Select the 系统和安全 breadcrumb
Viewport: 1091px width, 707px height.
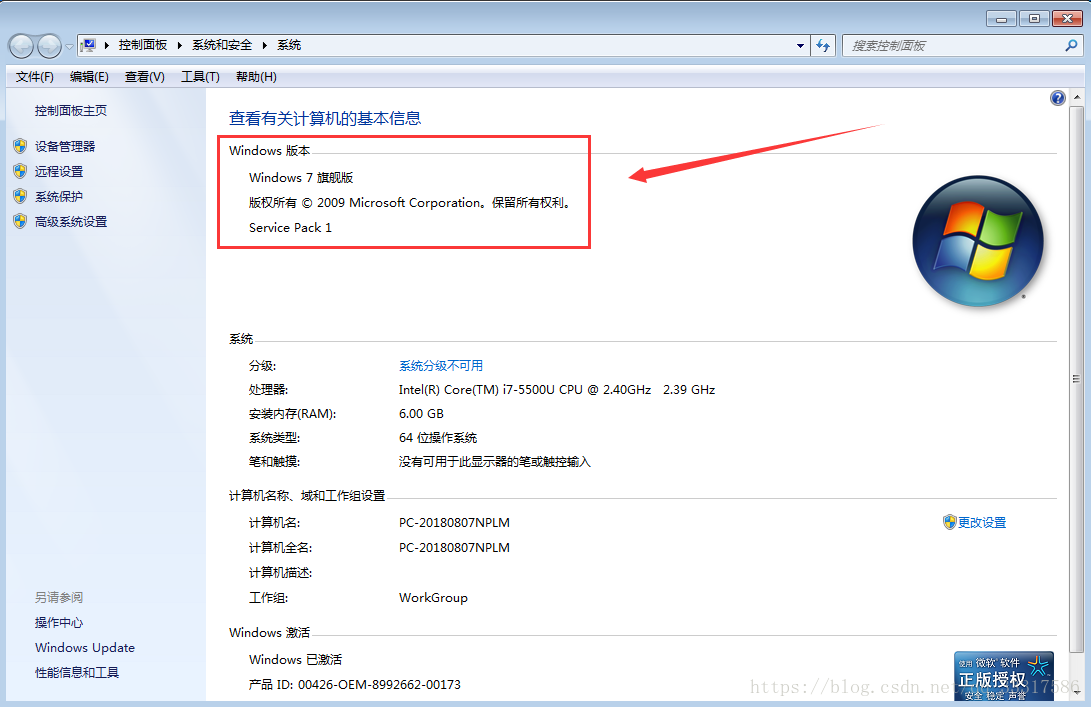[x=222, y=45]
